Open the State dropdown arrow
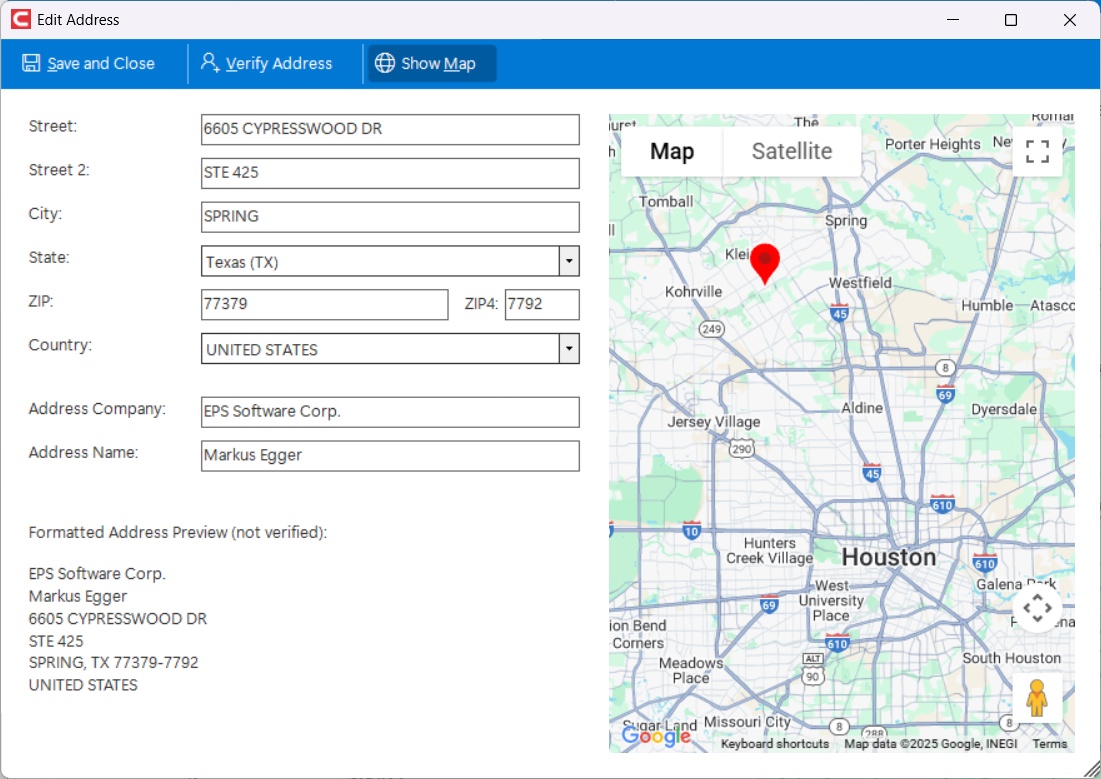This screenshot has height=779, width=1101. [569, 261]
